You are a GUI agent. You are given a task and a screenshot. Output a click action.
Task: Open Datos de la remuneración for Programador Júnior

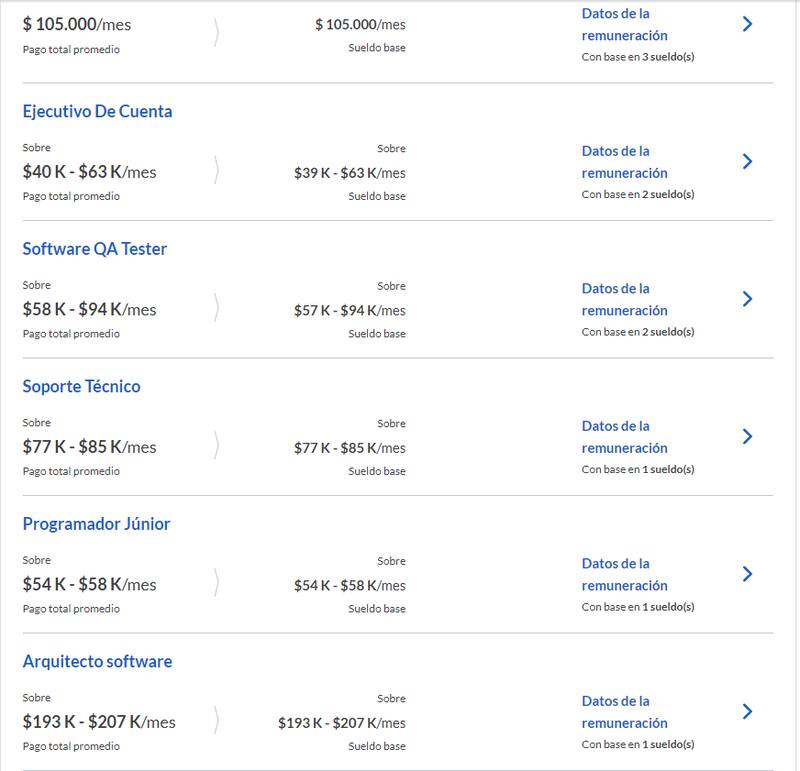[624, 574]
